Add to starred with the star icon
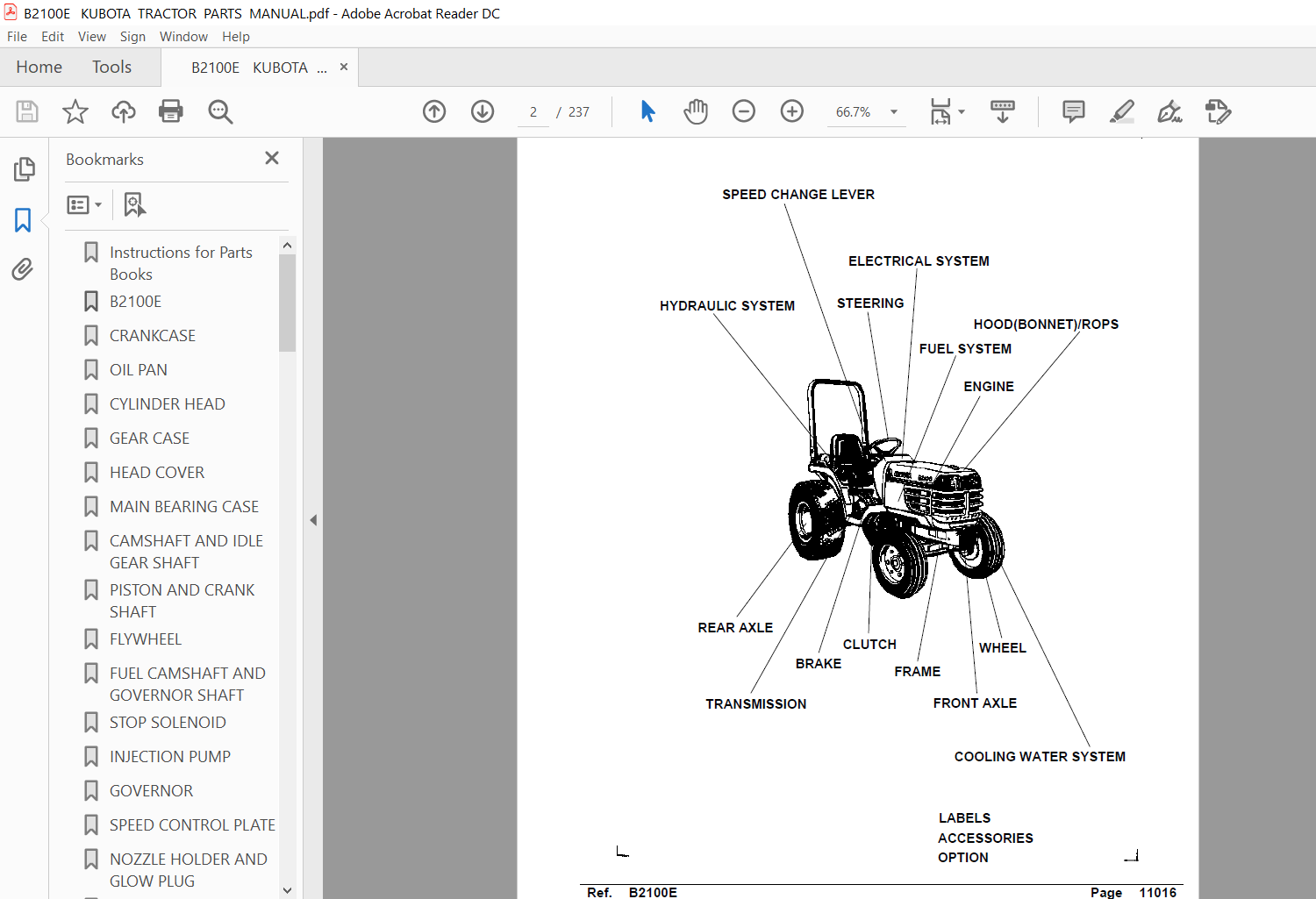The image size is (1316, 899). [x=75, y=111]
